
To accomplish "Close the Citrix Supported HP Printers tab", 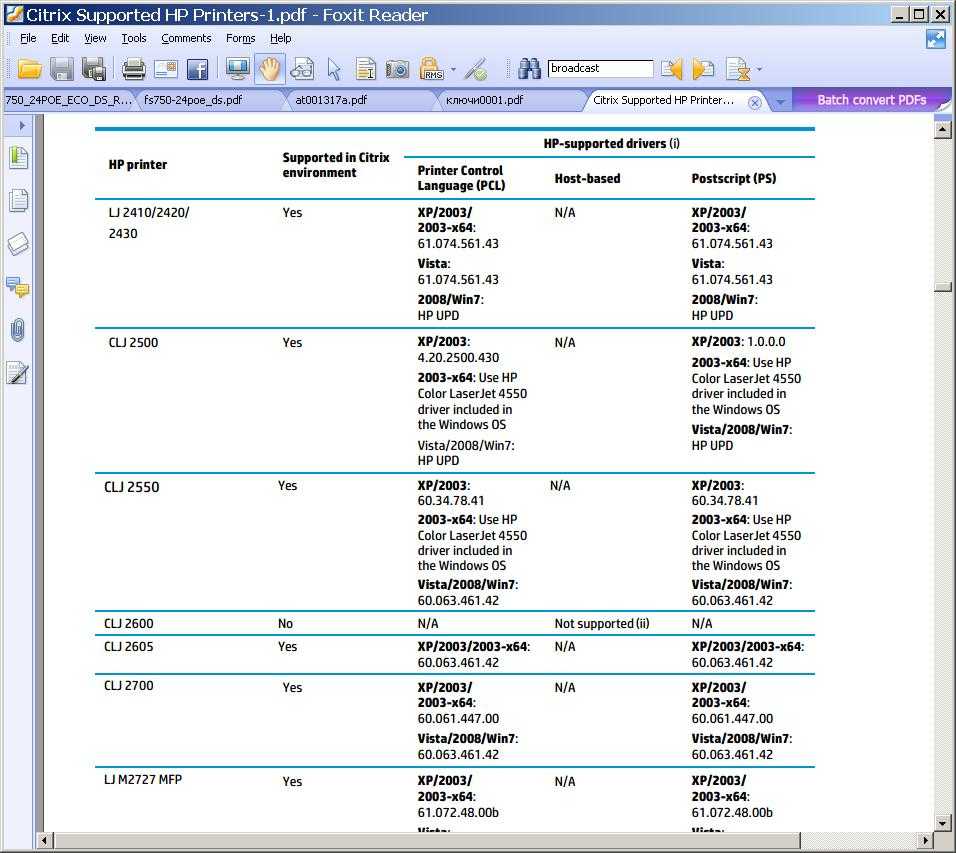I will point(755,102).
